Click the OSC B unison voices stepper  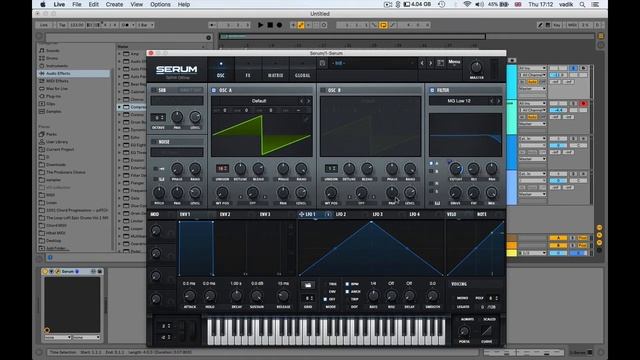coord(331,169)
